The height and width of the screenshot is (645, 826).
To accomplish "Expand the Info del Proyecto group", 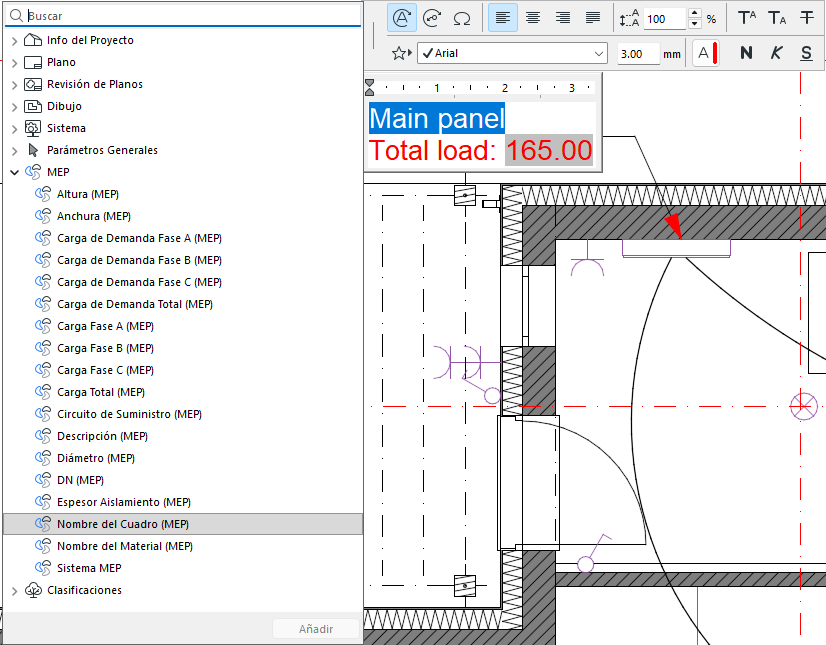I will [14, 41].
